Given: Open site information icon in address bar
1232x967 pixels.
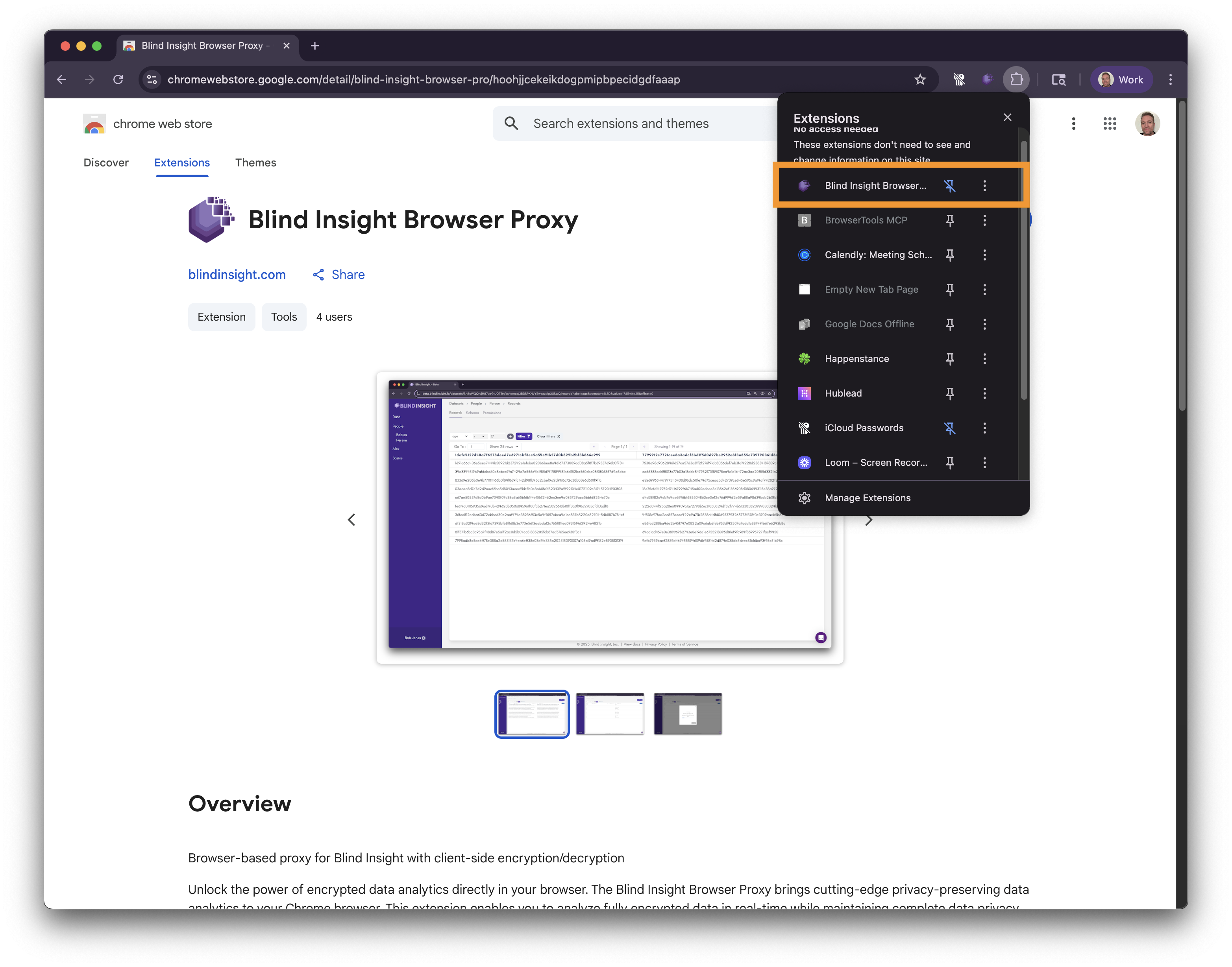Looking at the screenshot, I should [152, 80].
